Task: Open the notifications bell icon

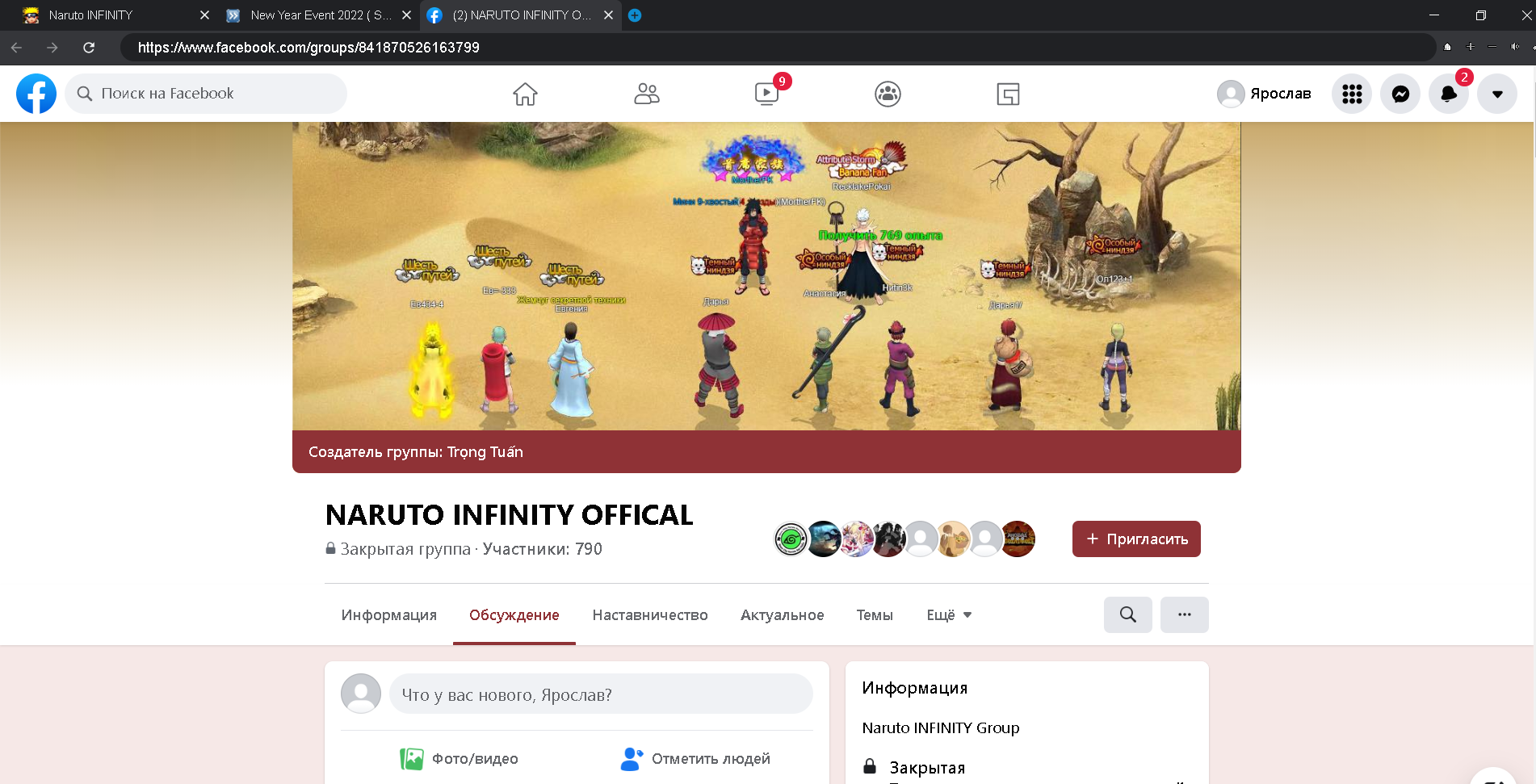Action: (1449, 94)
